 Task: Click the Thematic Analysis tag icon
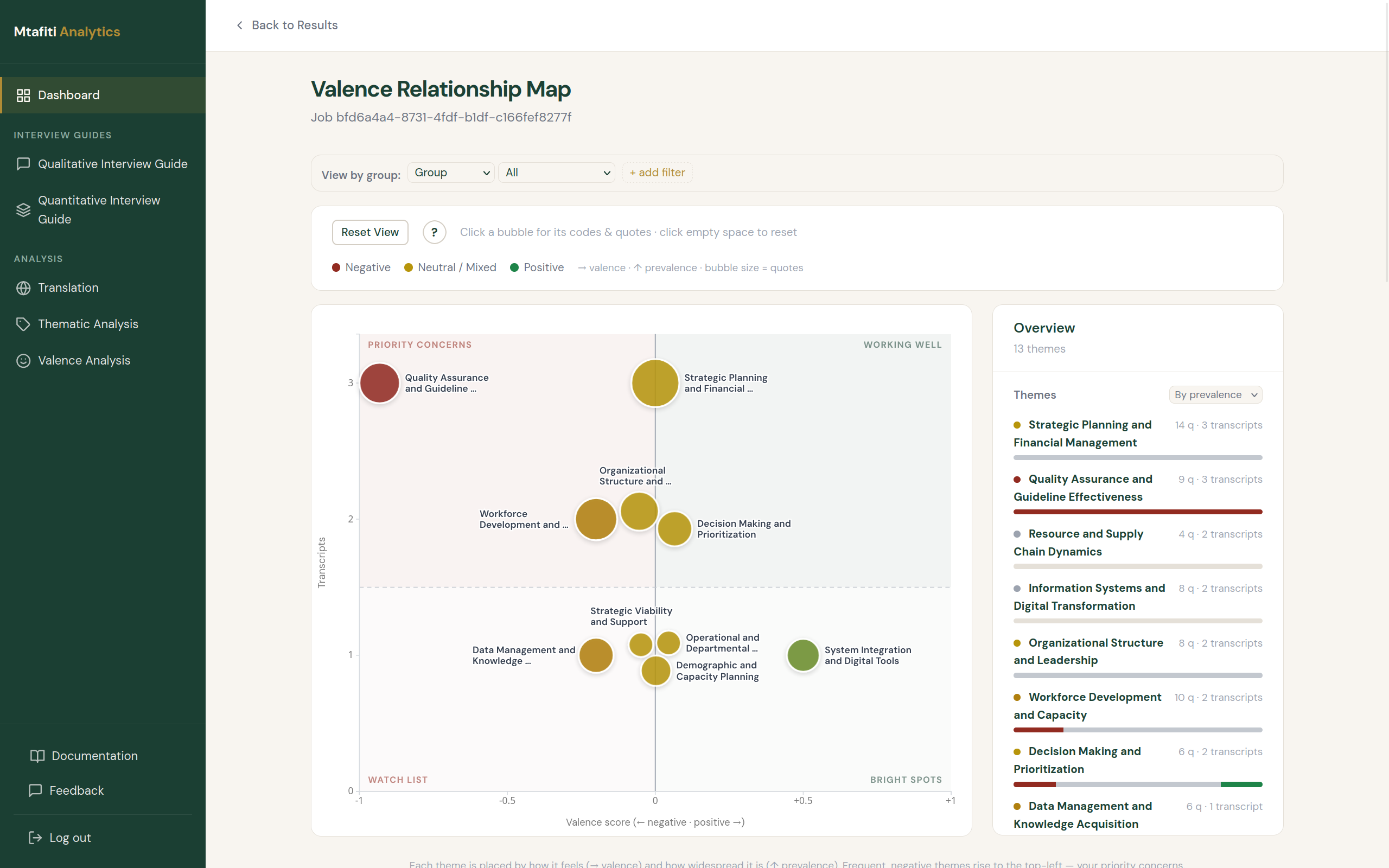(23, 324)
